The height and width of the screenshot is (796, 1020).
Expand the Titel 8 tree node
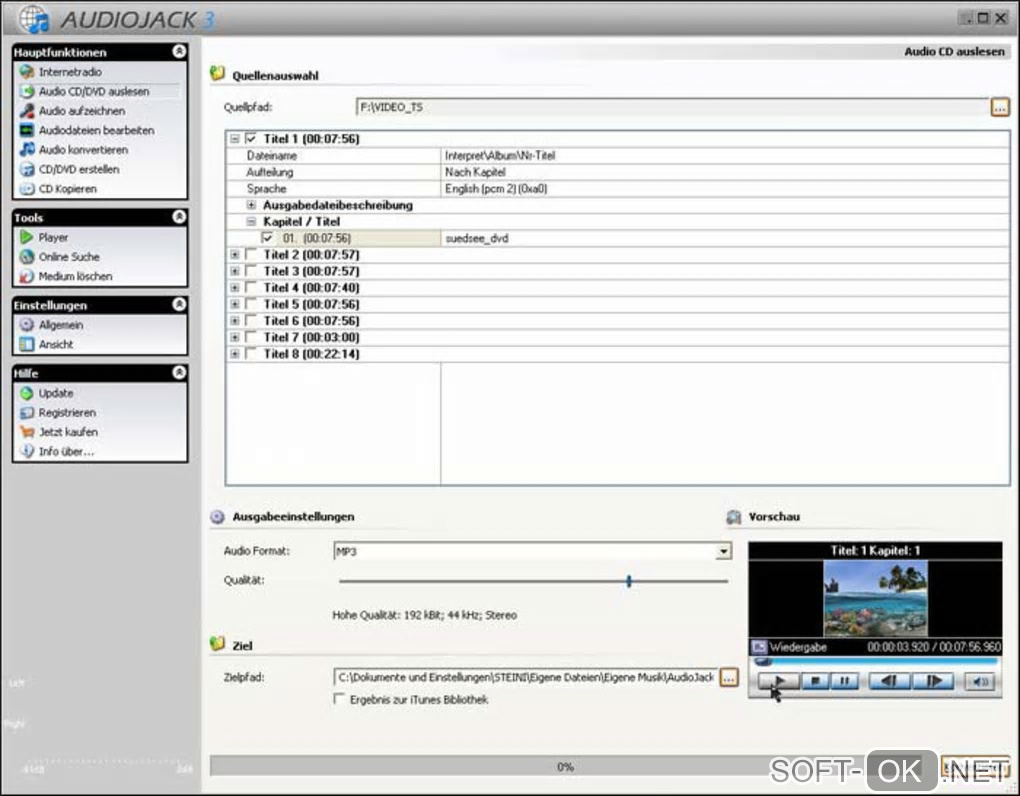[x=235, y=354]
